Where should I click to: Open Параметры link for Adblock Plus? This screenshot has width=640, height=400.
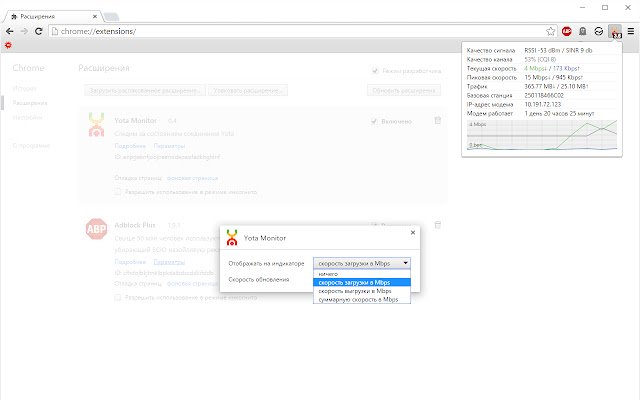(169, 262)
